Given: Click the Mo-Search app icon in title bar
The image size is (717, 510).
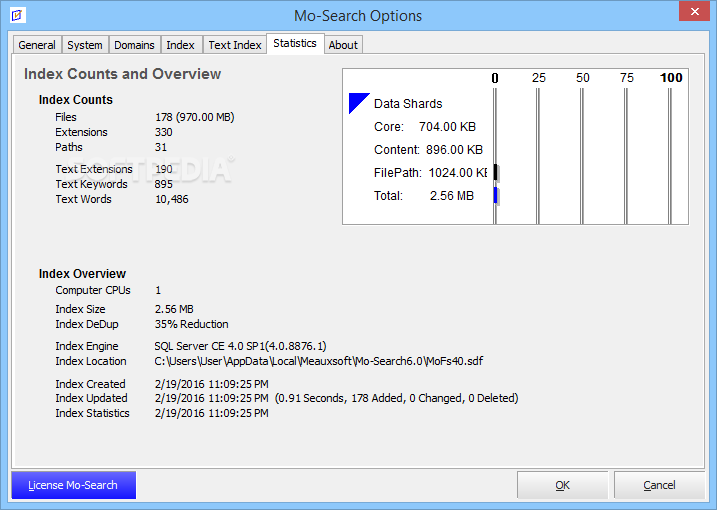Looking at the screenshot, I should [x=17, y=15].
